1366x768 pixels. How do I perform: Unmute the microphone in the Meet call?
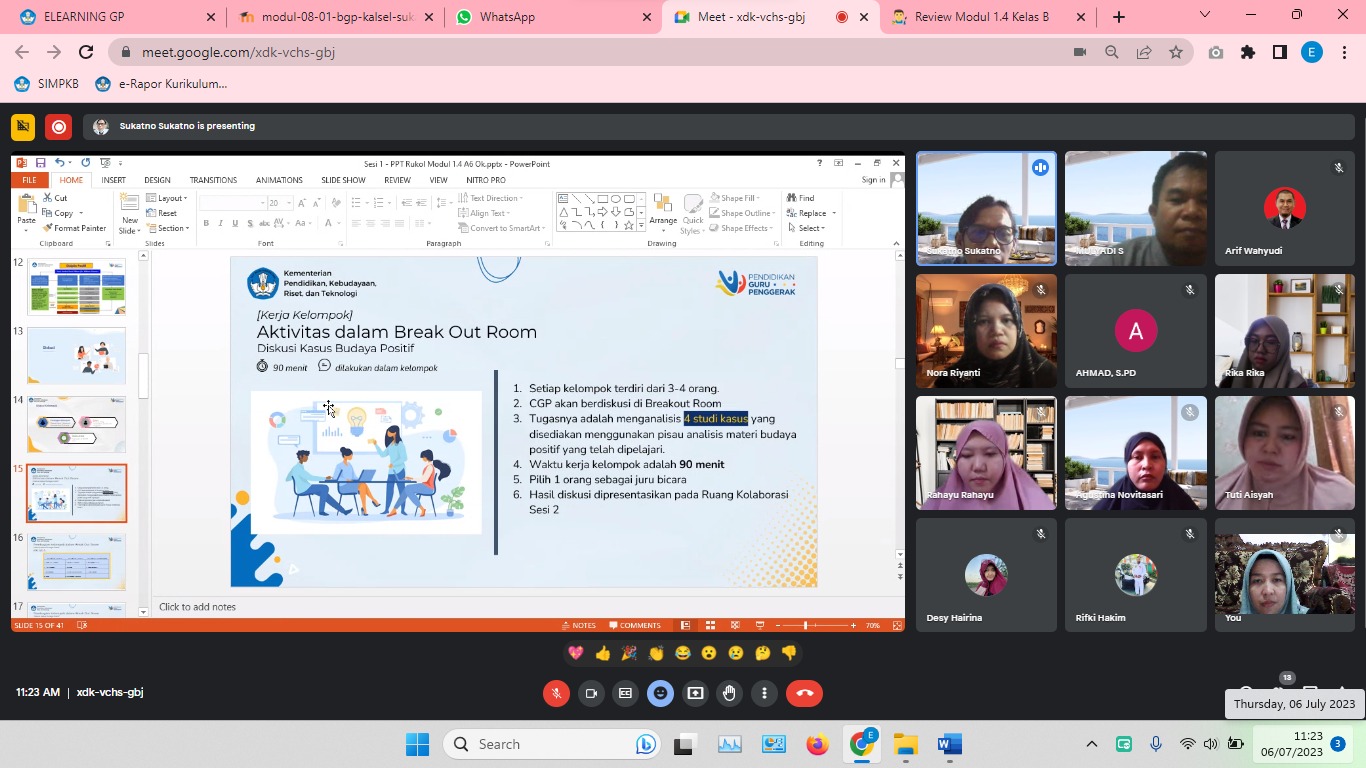556,693
